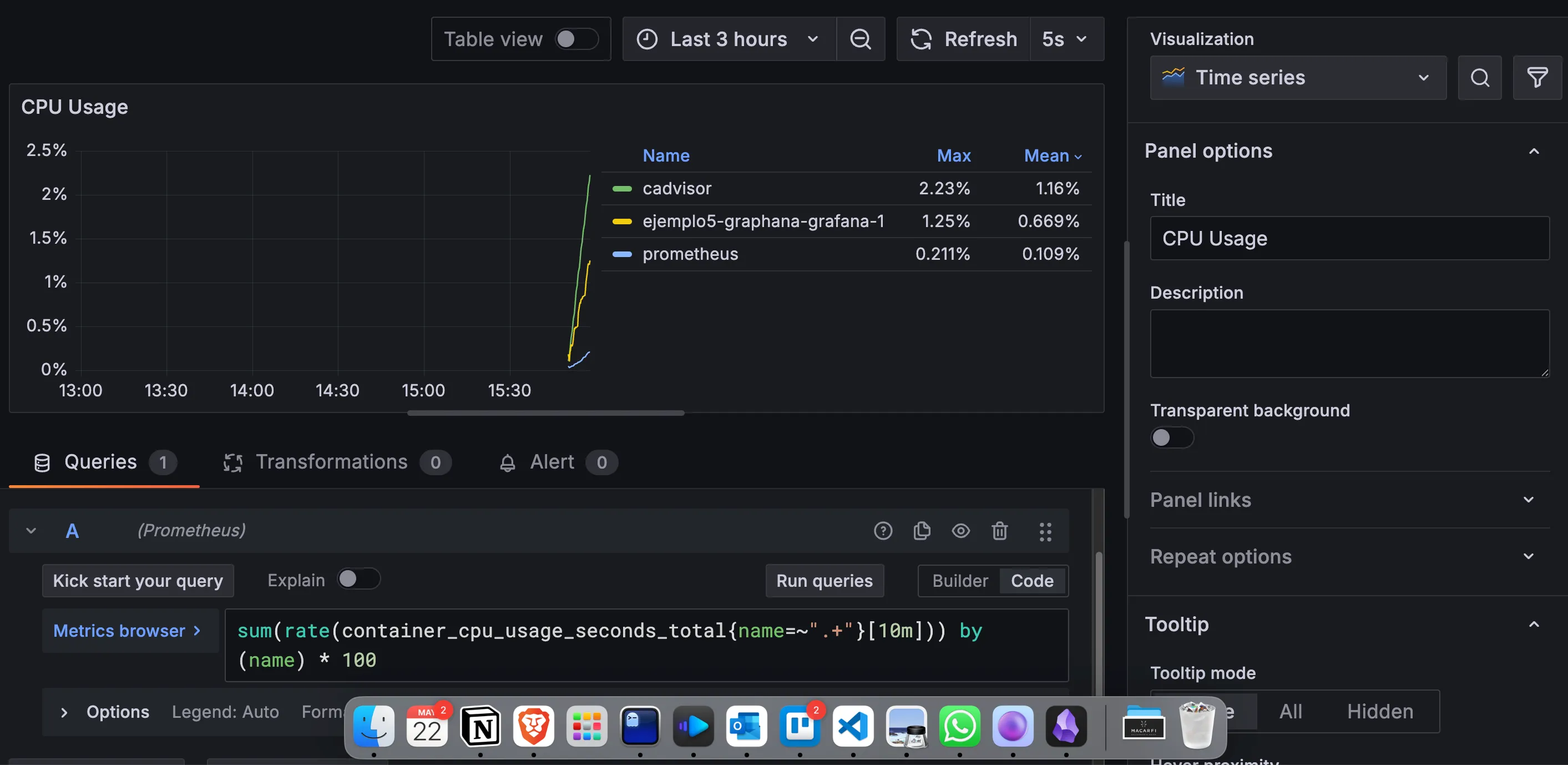The image size is (1568, 765).
Task: Duplicate query A
Action: coord(922,531)
